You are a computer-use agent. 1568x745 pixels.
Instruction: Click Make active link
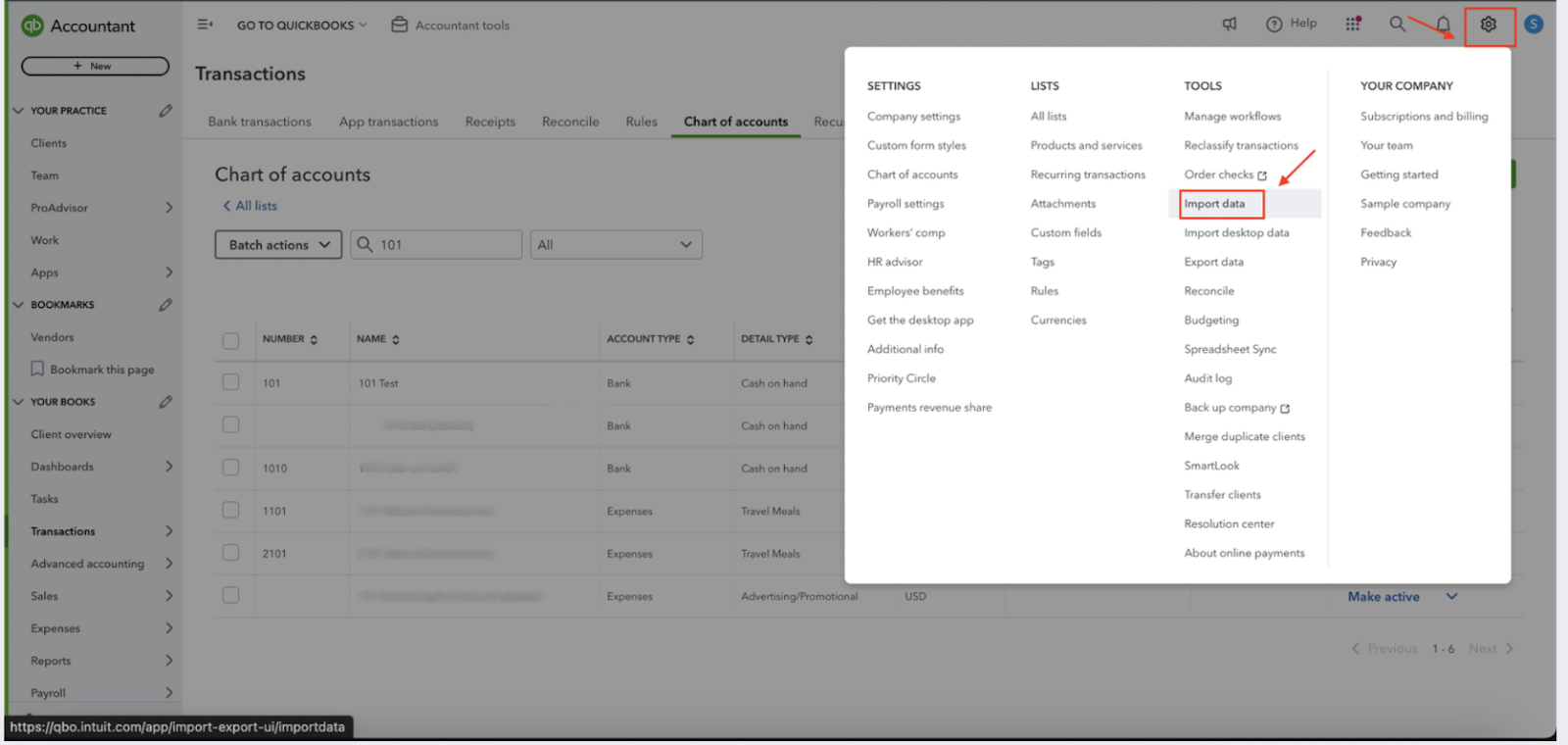[x=1383, y=596]
